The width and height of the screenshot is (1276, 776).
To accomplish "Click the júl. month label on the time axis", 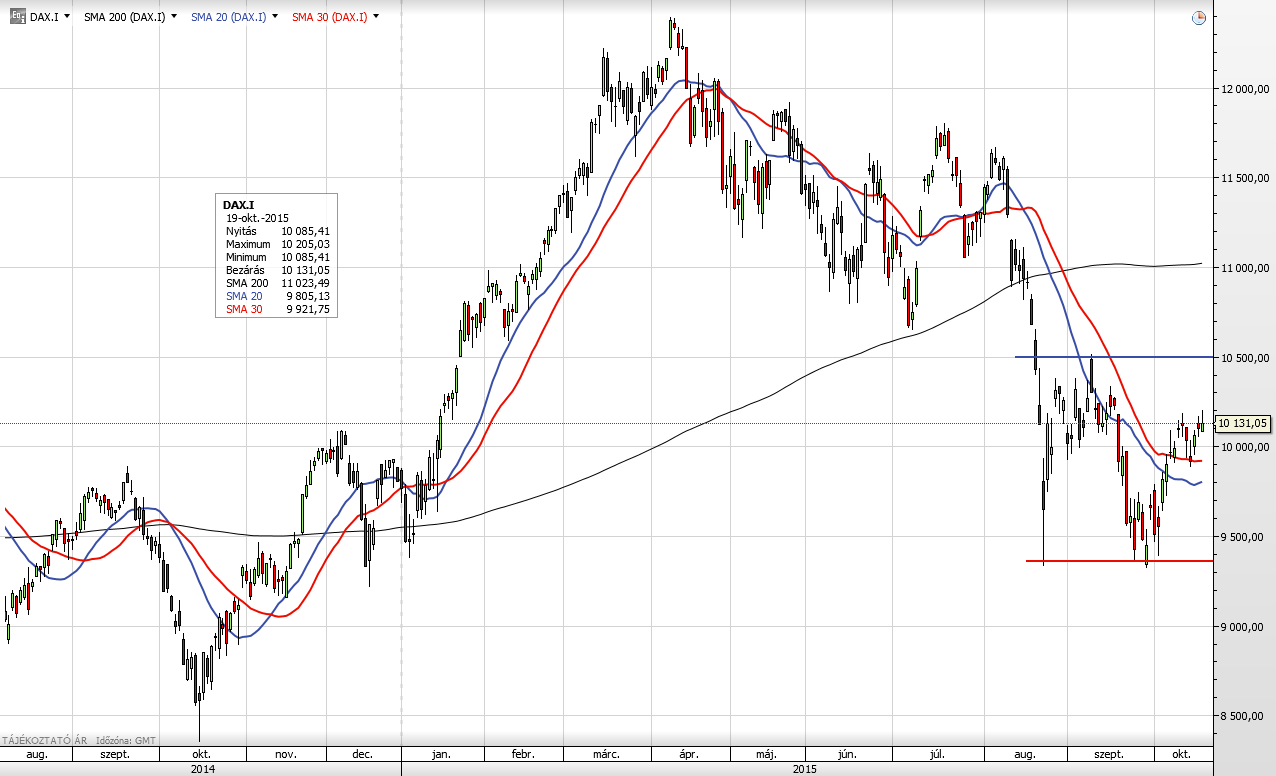I will [936, 754].
